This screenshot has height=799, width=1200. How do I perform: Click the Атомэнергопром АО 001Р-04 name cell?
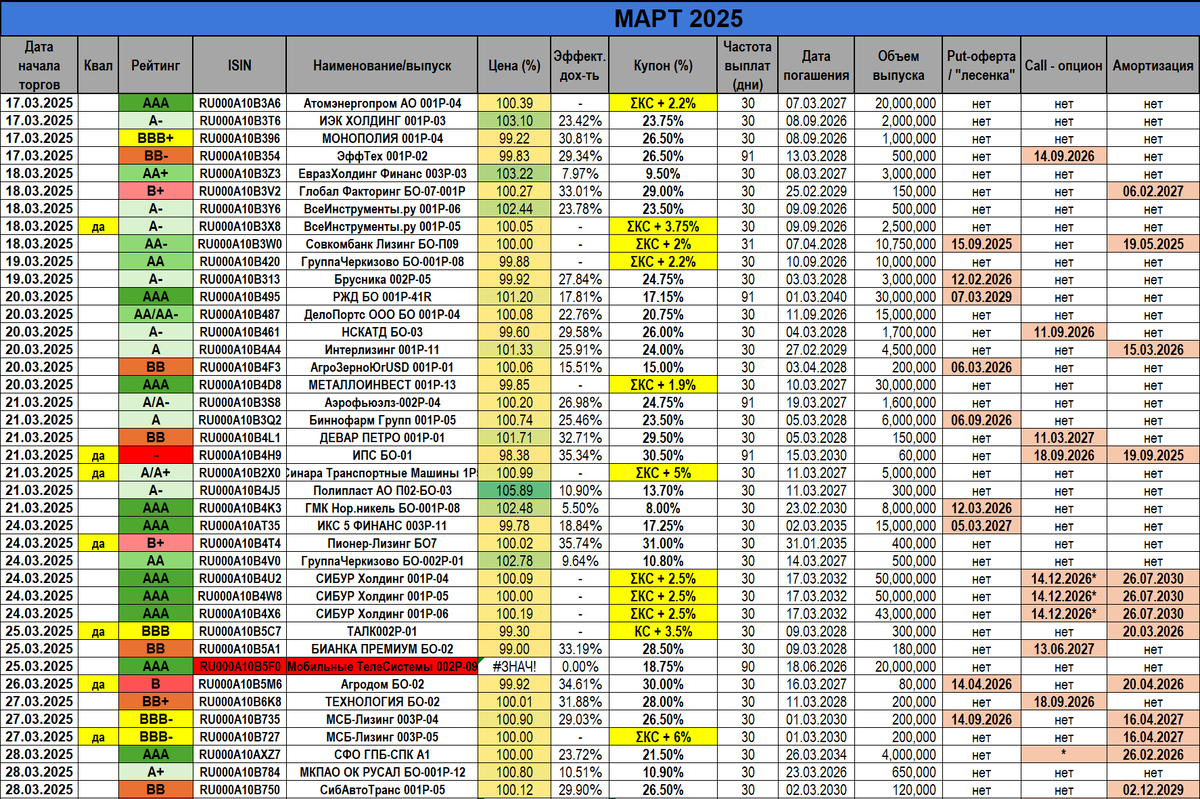point(382,103)
